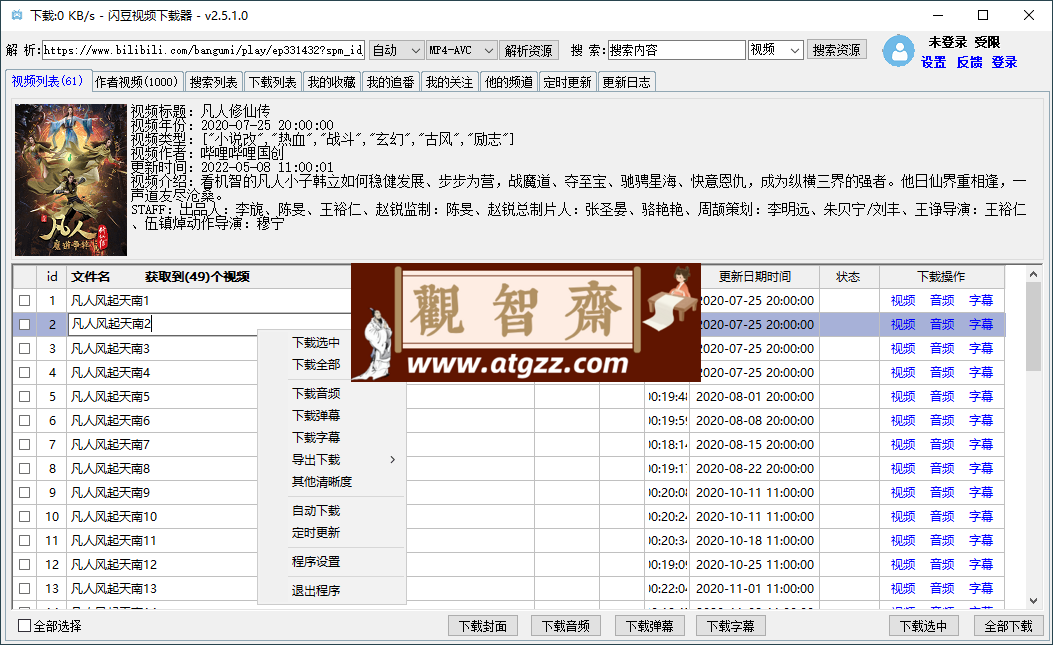This screenshot has width=1053, height=645.
Task: Check the checkbox for 凡人风起天南9
Action: pos(25,492)
